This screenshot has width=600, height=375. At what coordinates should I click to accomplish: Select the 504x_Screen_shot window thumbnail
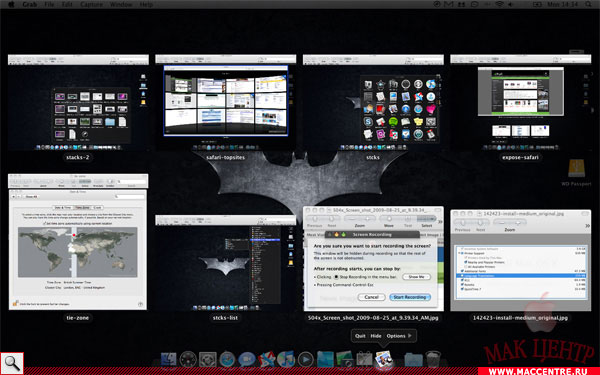pyautogui.click(x=373, y=259)
